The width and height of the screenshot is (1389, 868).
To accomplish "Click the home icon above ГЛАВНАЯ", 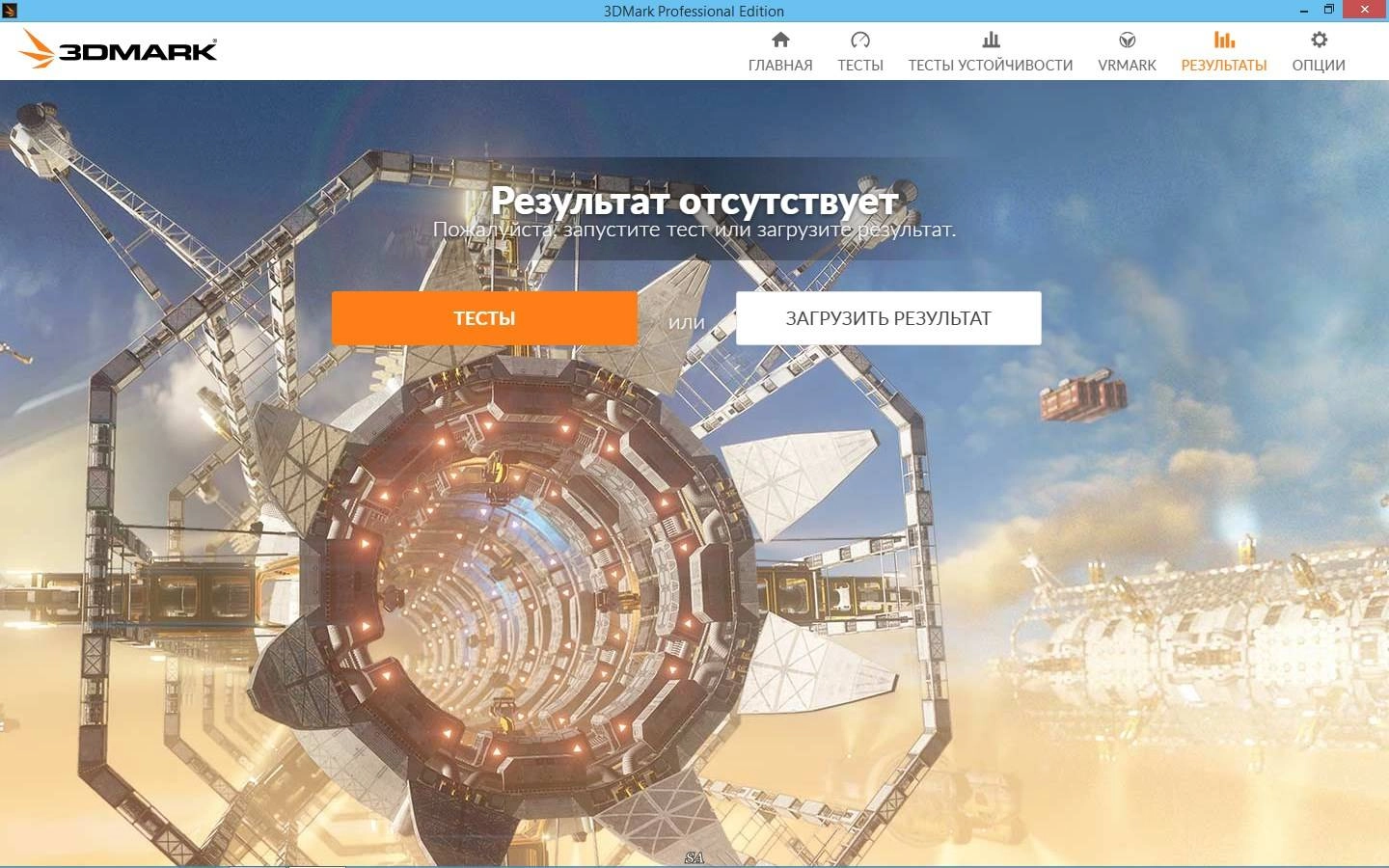I will click(780, 40).
